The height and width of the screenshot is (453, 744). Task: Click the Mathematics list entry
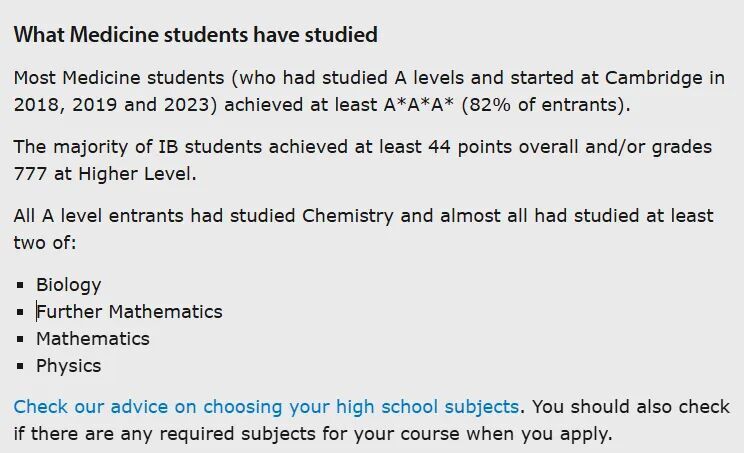tap(92, 339)
